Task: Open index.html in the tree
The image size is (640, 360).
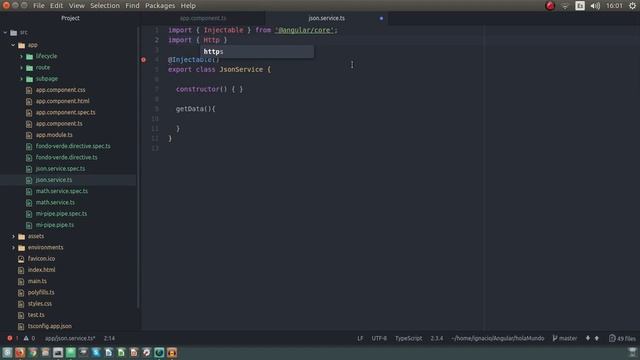Action: coord(41,270)
